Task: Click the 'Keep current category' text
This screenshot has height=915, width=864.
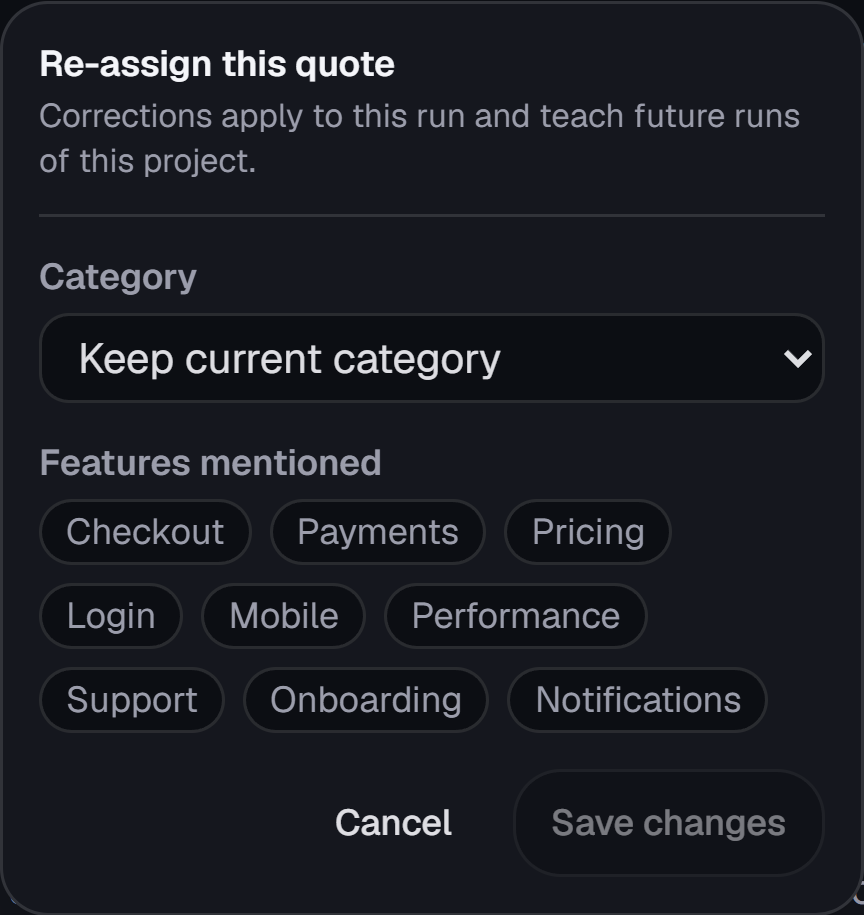Action: (289, 358)
